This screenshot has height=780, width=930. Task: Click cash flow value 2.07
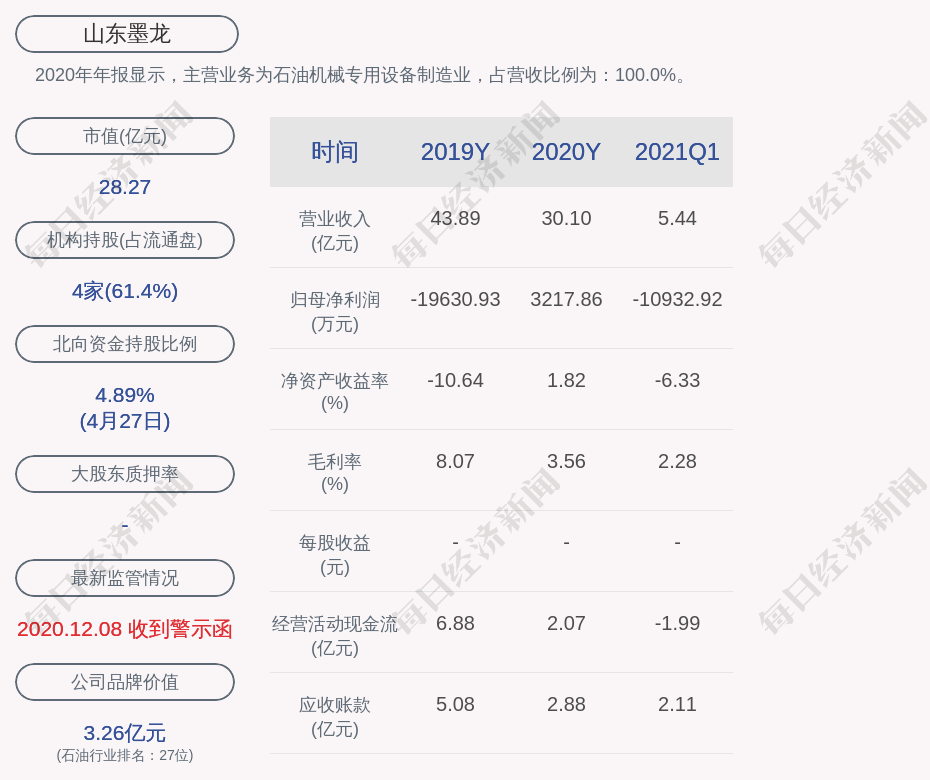566,623
